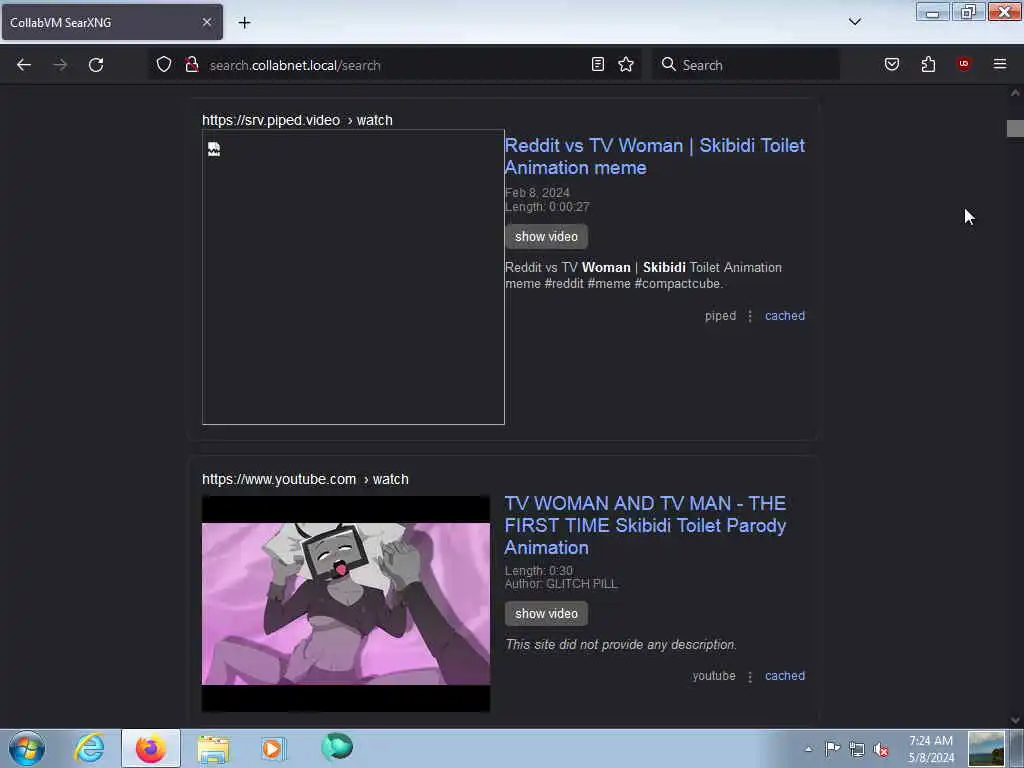Click the www.youtube.com result URL
The width and height of the screenshot is (1024, 768).
pyautogui.click(x=305, y=479)
